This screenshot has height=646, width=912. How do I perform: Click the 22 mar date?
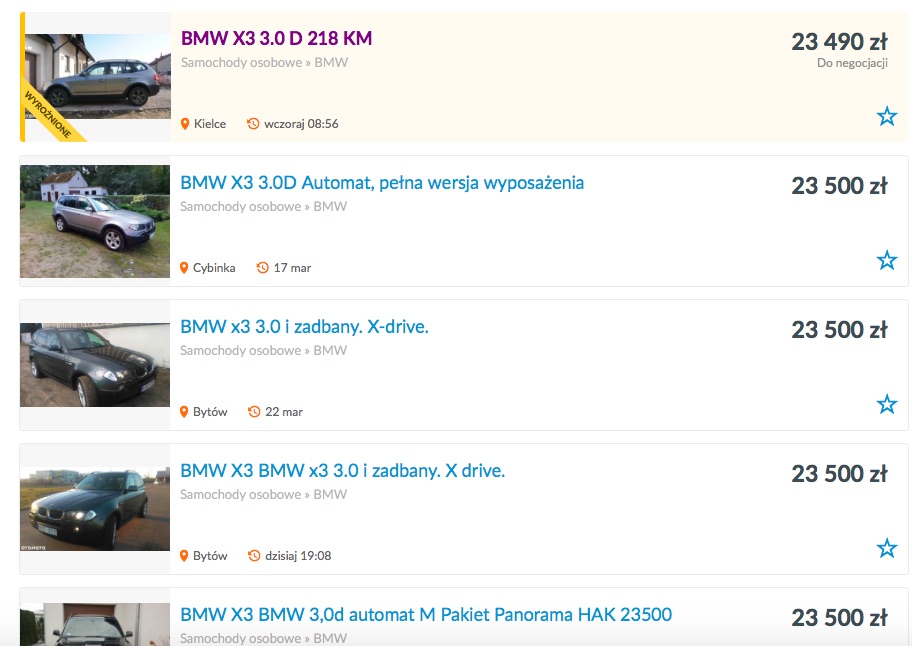coord(284,412)
